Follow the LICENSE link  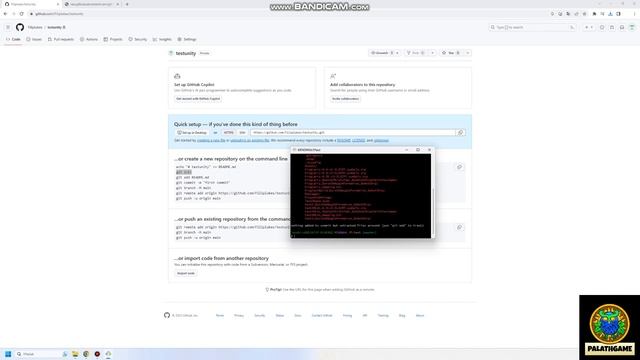click(x=358, y=140)
